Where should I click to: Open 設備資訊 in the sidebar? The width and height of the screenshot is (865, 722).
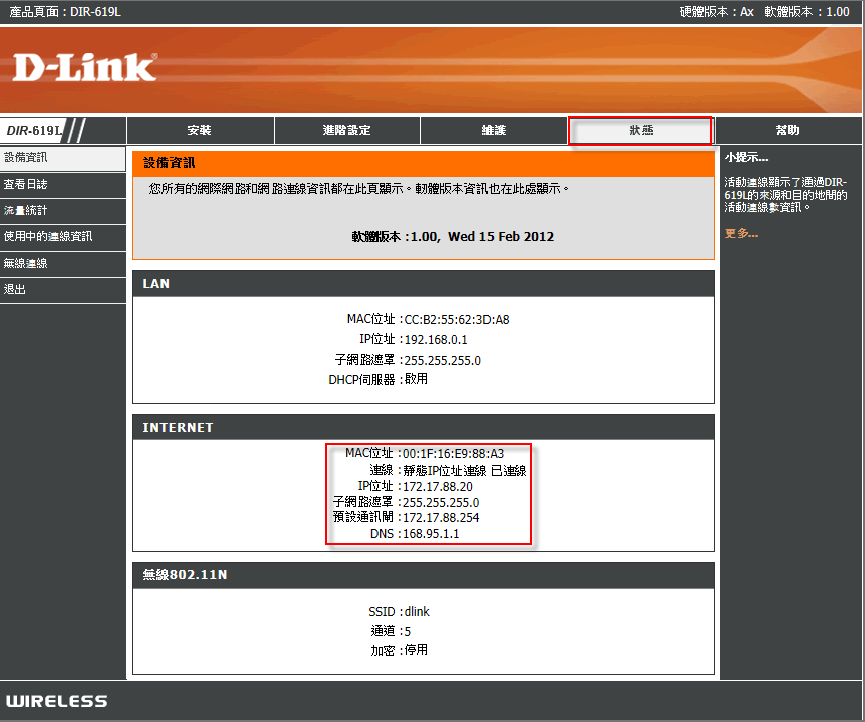(x=62, y=158)
